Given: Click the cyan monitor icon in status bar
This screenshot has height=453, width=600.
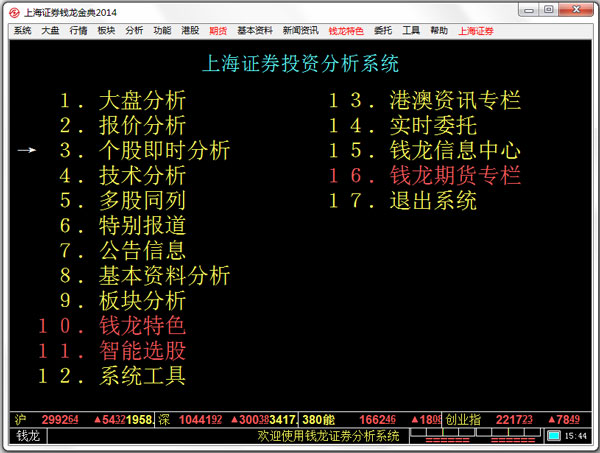Looking at the screenshot, I should [554, 436].
